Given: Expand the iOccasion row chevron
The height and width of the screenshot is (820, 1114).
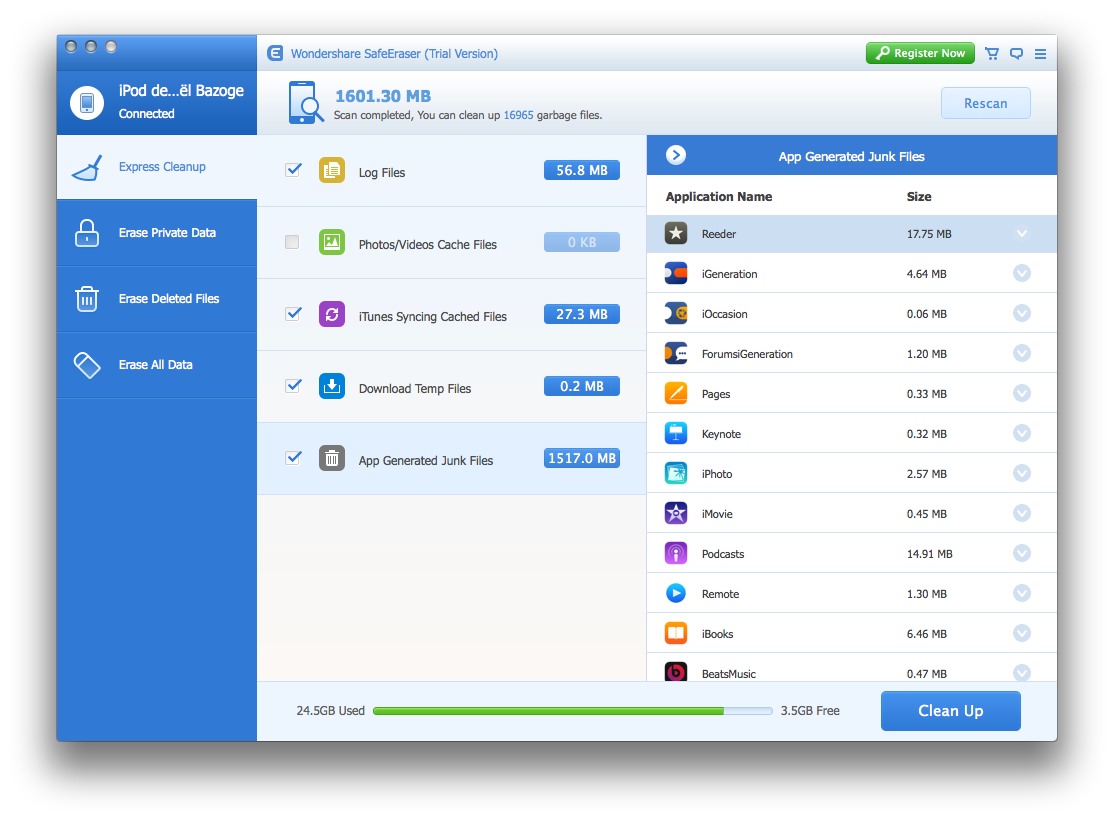Looking at the screenshot, I should tap(1022, 313).
